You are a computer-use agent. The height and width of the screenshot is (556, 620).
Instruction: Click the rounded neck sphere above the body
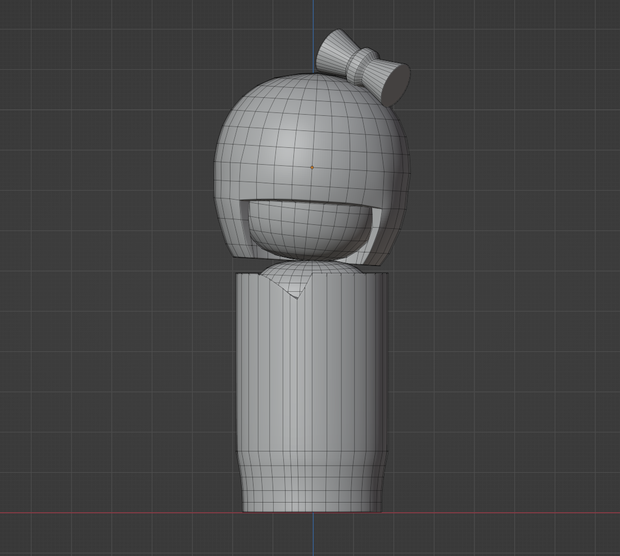[x=312, y=269]
